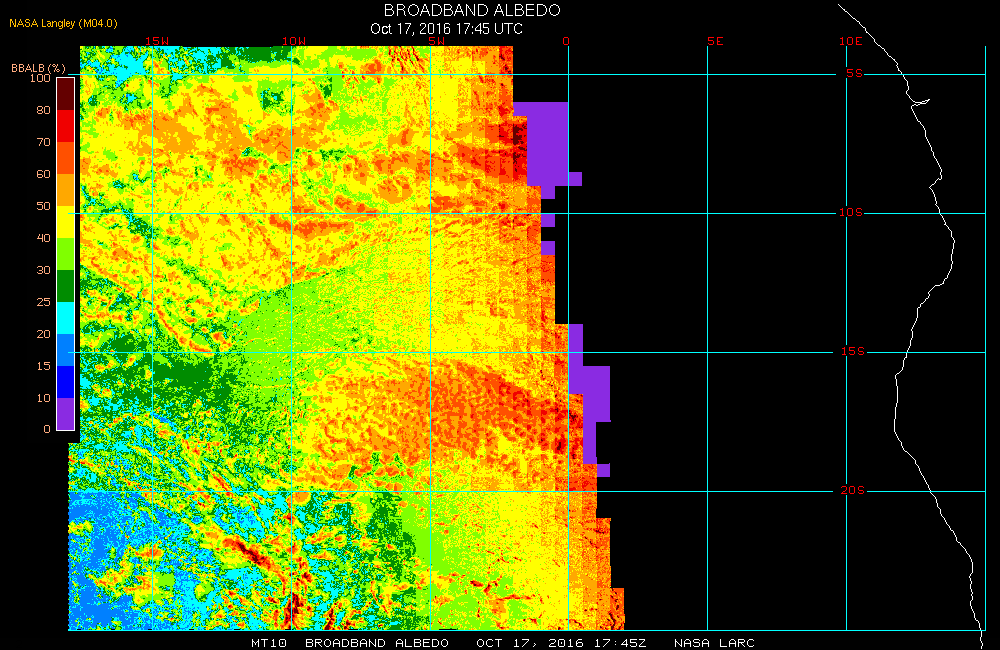Click the 'BROADBAND ALBEDO' main title
The width and height of the screenshot is (1000, 650).
[472, 10]
